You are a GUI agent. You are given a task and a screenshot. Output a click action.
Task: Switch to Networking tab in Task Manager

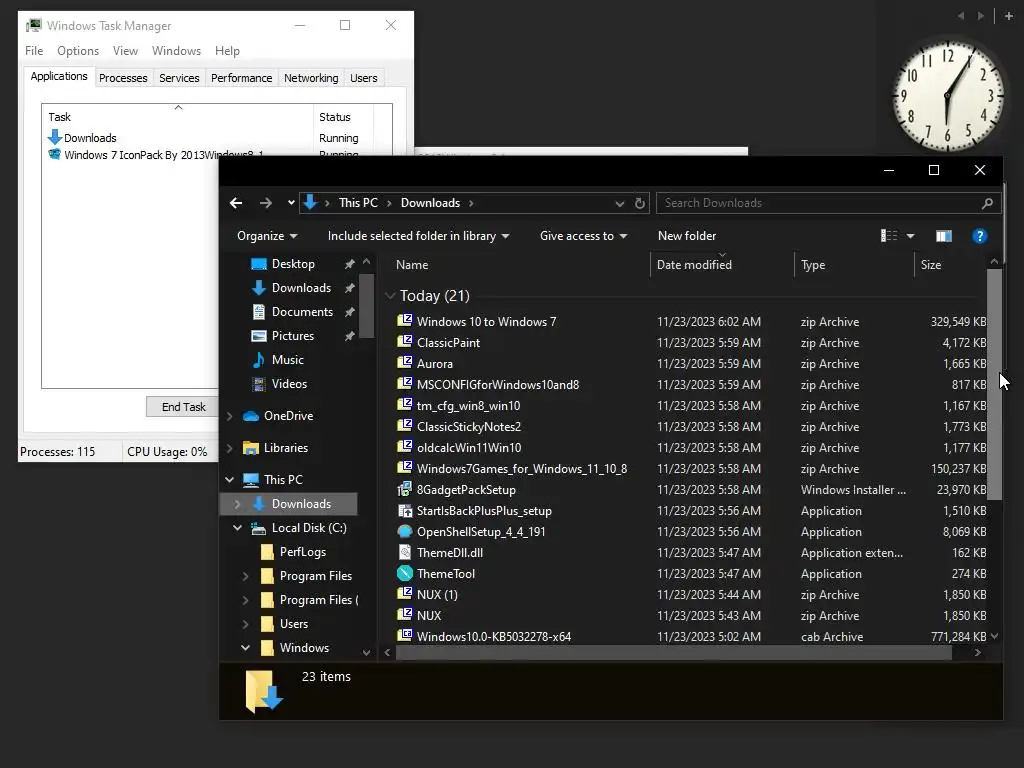(x=311, y=78)
